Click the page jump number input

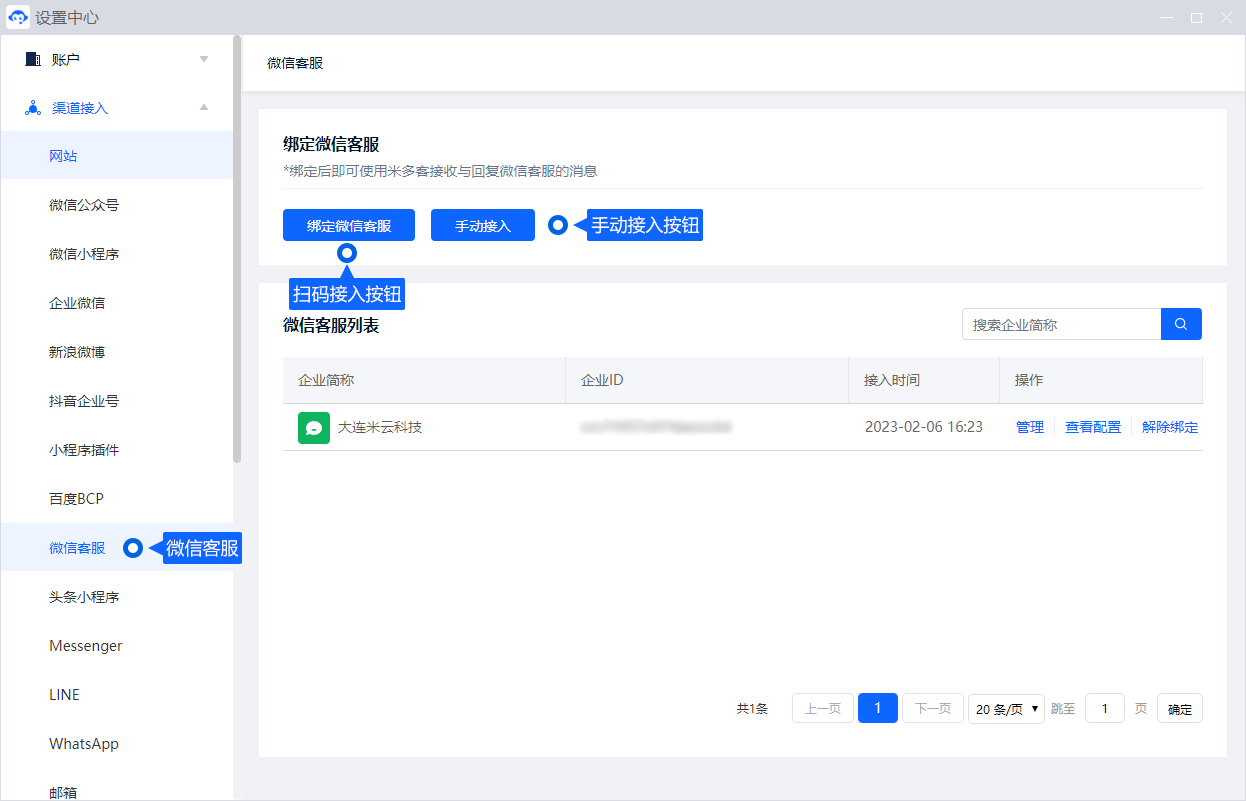tap(1105, 709)
